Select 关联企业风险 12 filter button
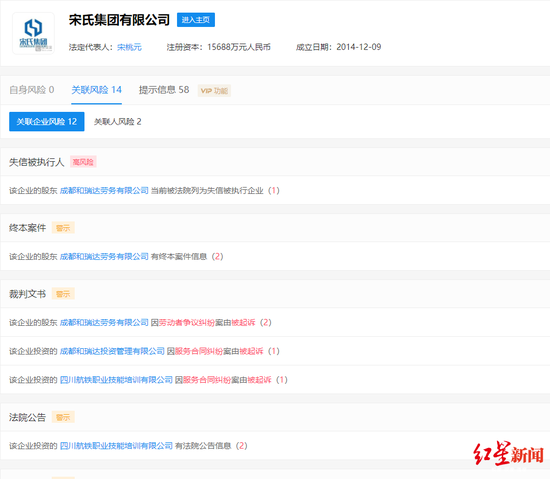Viewport: 550px width, 479px height. [x=47, y=122]
